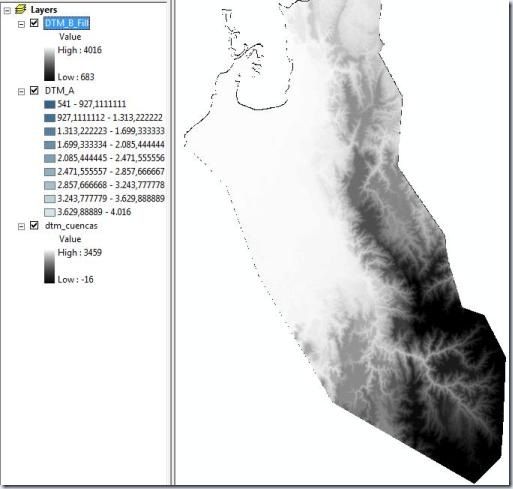The height and width of the screenshot is (489, 513).
Task: Click the Layers data frame icon
Action: coord(21,9)
